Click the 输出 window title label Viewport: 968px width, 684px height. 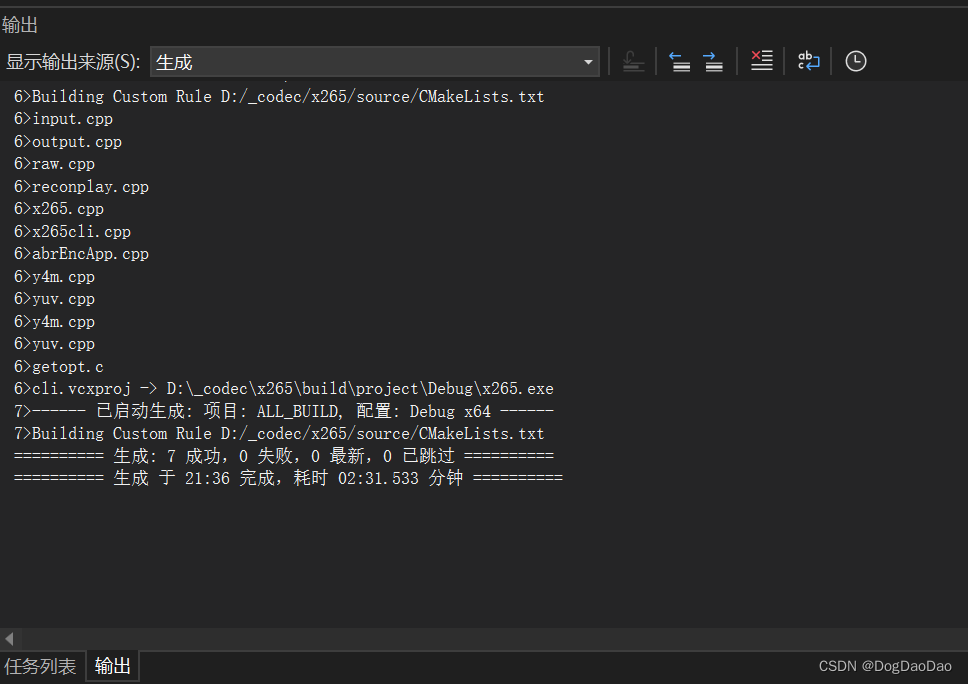point(22,24)
